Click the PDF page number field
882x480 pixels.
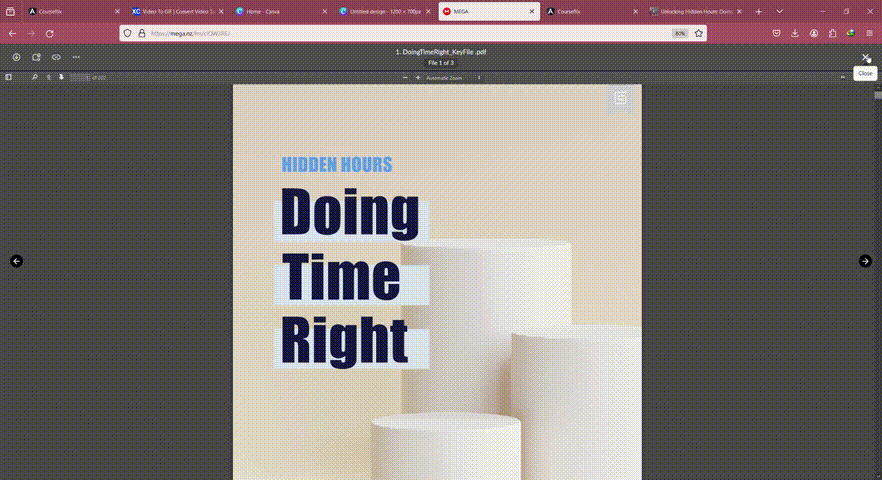(79, 78)
